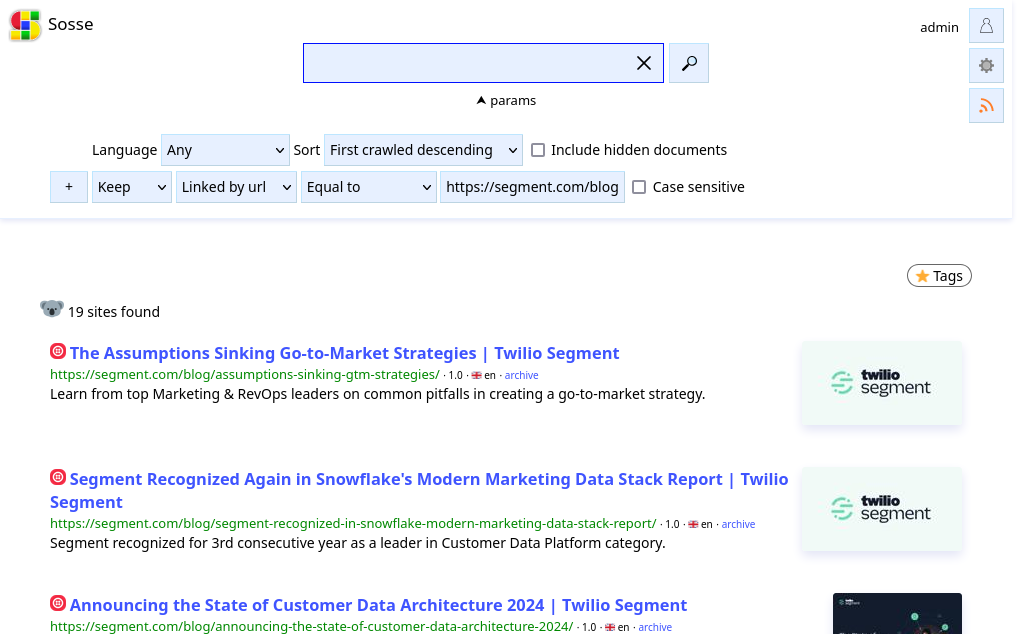Click the 3rd consecutive year description text

(358, 543)
